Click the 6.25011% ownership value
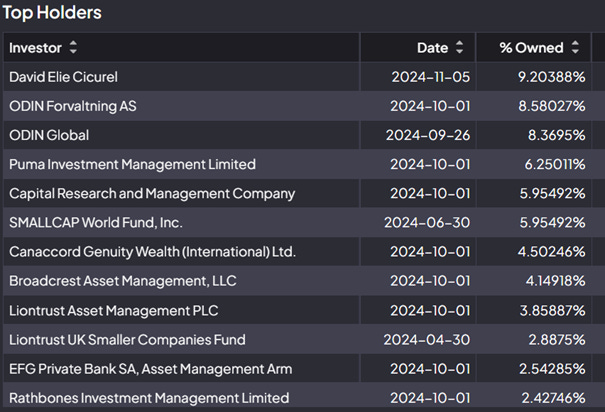 (x=555, y=164)
